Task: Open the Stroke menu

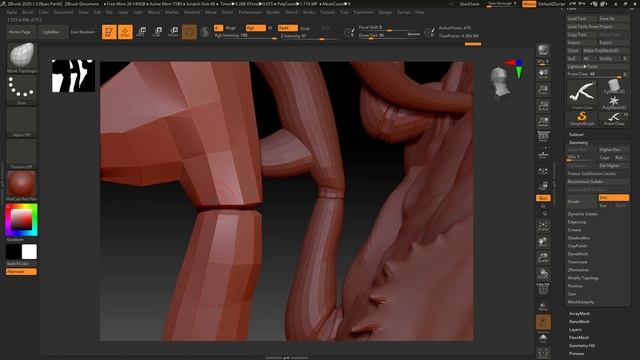Action: (309, 12)
